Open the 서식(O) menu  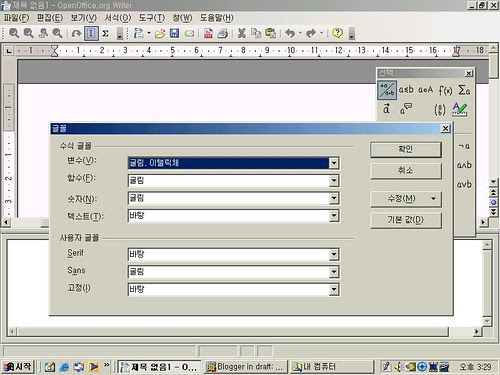[x=118, y=18]
